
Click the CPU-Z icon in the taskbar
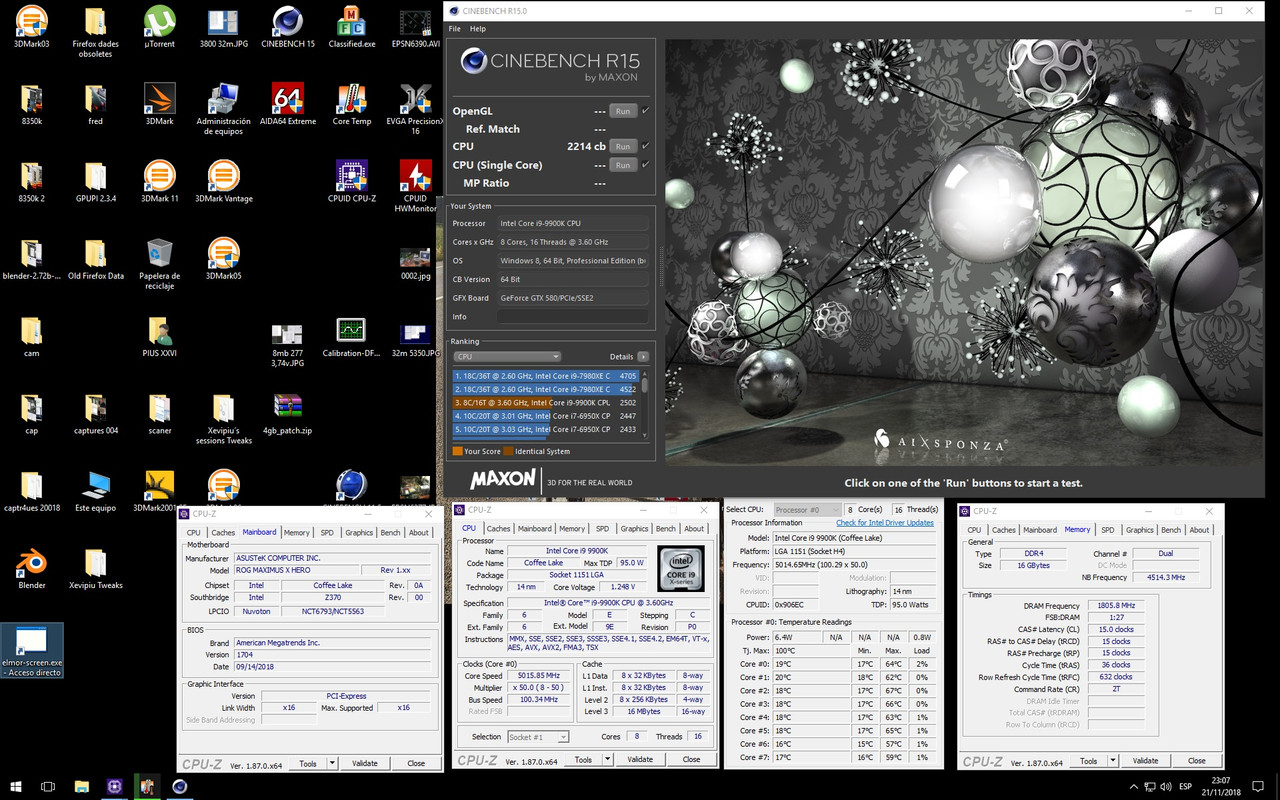[114, 787]
